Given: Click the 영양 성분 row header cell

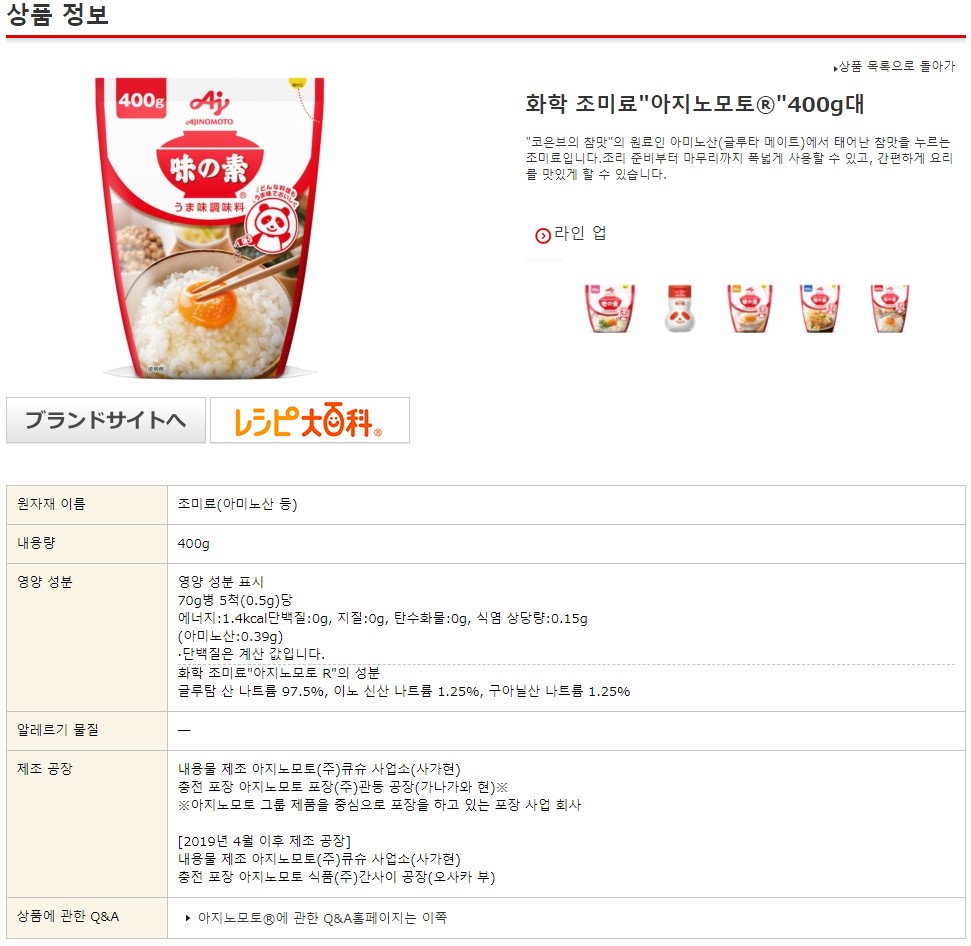Looking at the screenshot, I should pyautogui.click(x=87, y=638).
